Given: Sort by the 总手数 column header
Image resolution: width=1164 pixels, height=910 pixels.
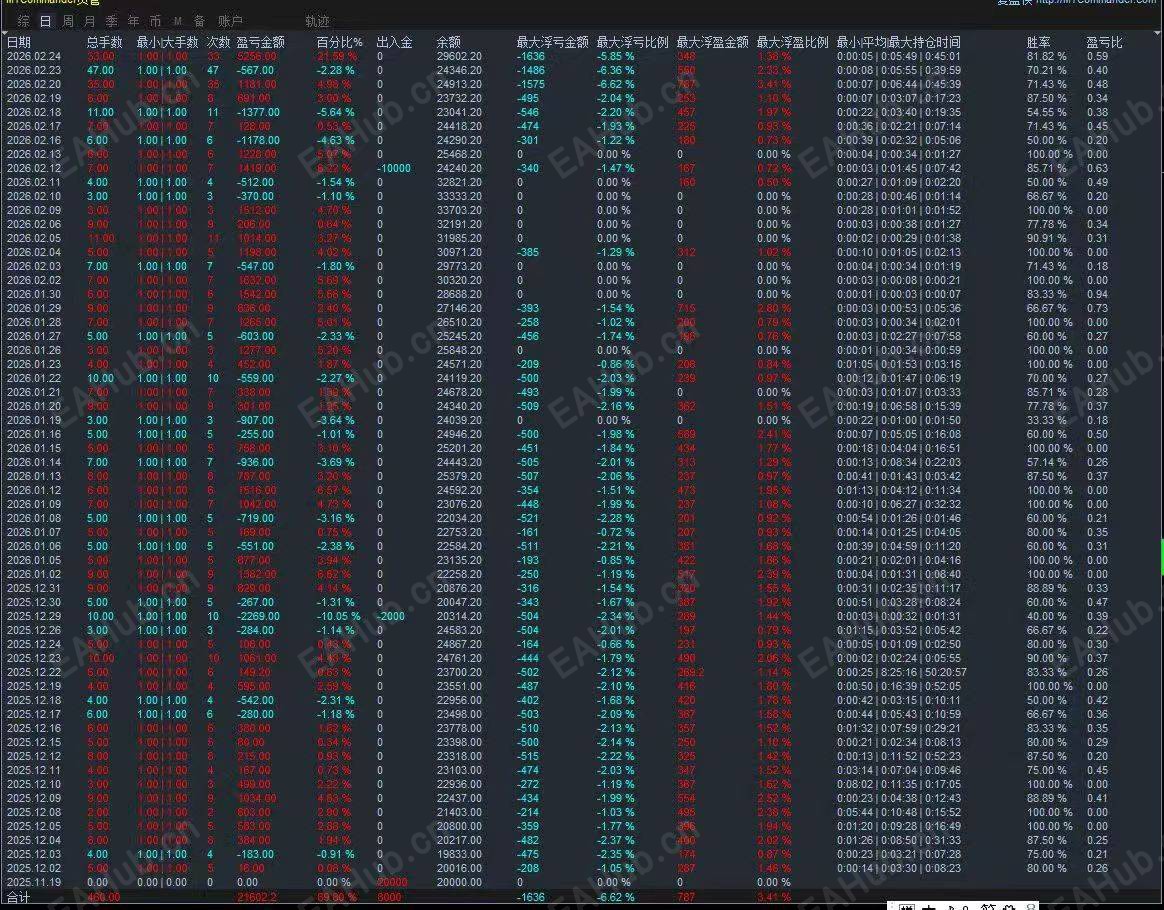Looking at the screenshot, I should coord(104,42).
